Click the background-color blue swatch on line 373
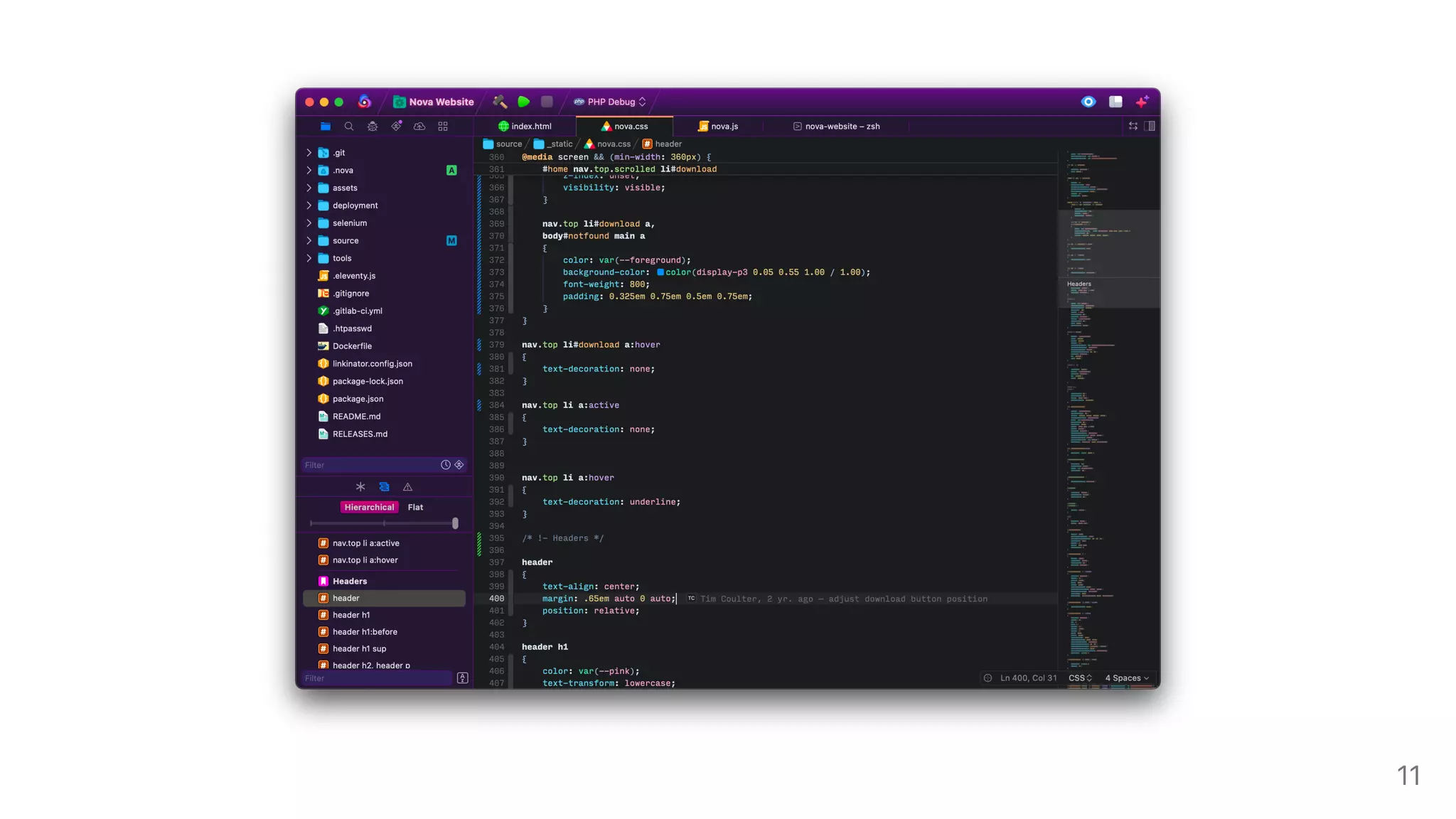 coord(660,272)
